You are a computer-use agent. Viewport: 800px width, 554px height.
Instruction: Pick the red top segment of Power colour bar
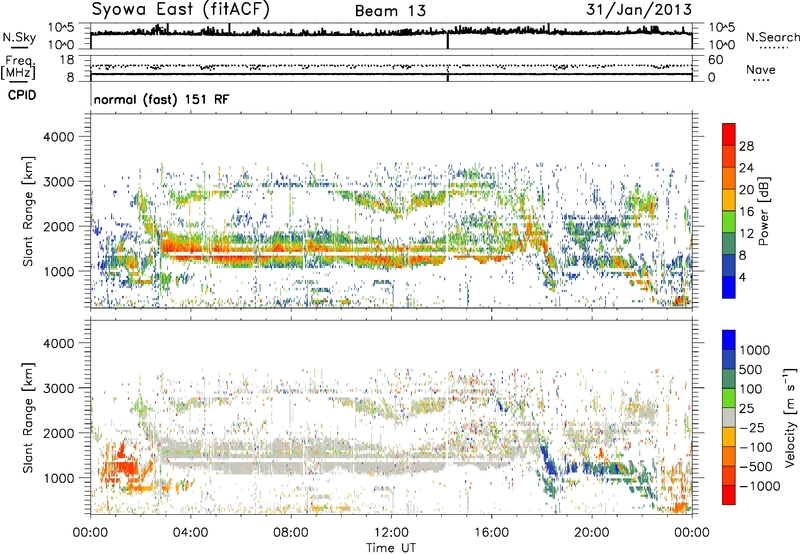coord(729,135)
